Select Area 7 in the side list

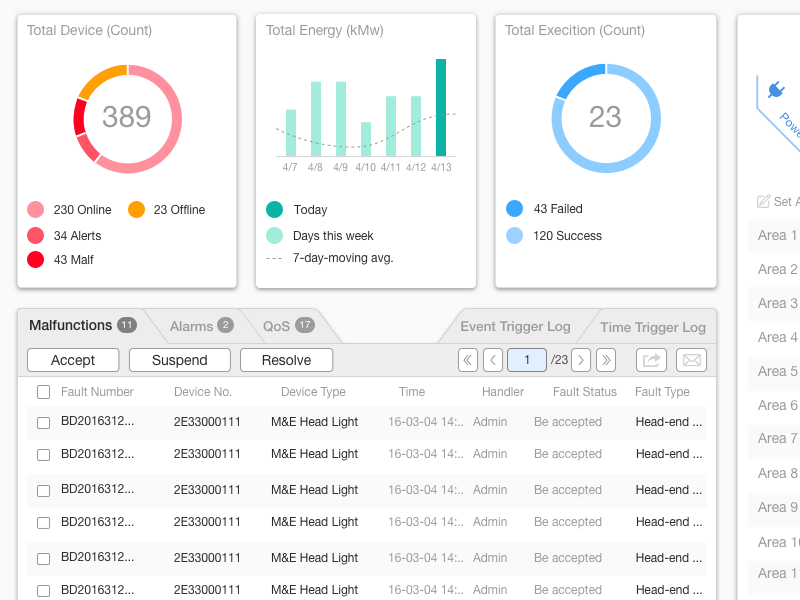tap(777, 438)
